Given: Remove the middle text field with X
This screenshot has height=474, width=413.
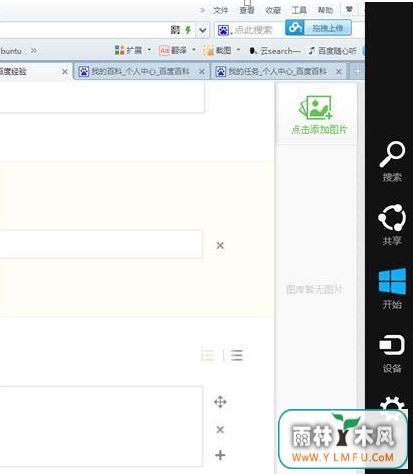Looking at the screenshot, I should [x=220, y=245].
